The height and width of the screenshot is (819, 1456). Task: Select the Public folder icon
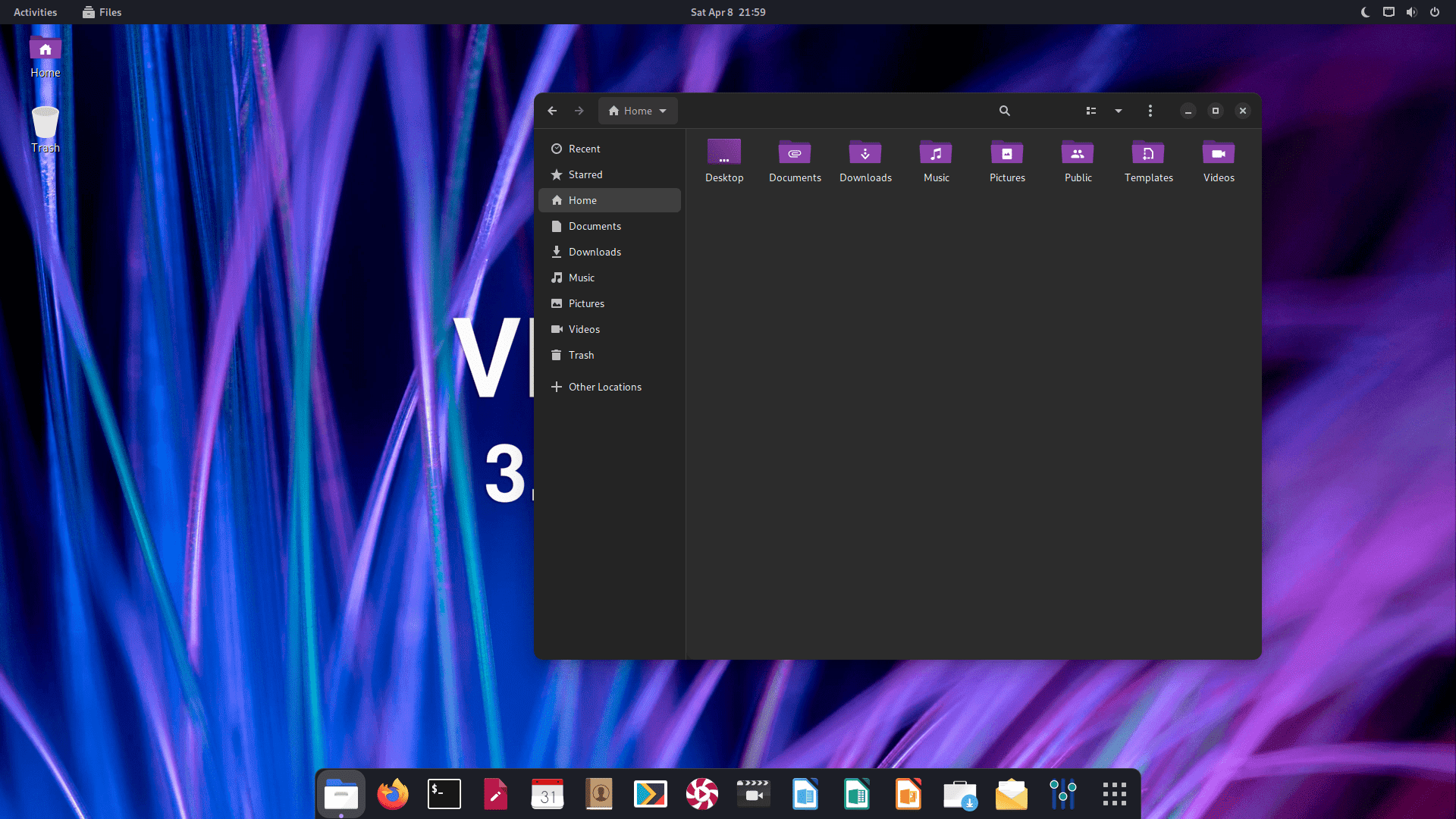click(x=1078, y=152)
